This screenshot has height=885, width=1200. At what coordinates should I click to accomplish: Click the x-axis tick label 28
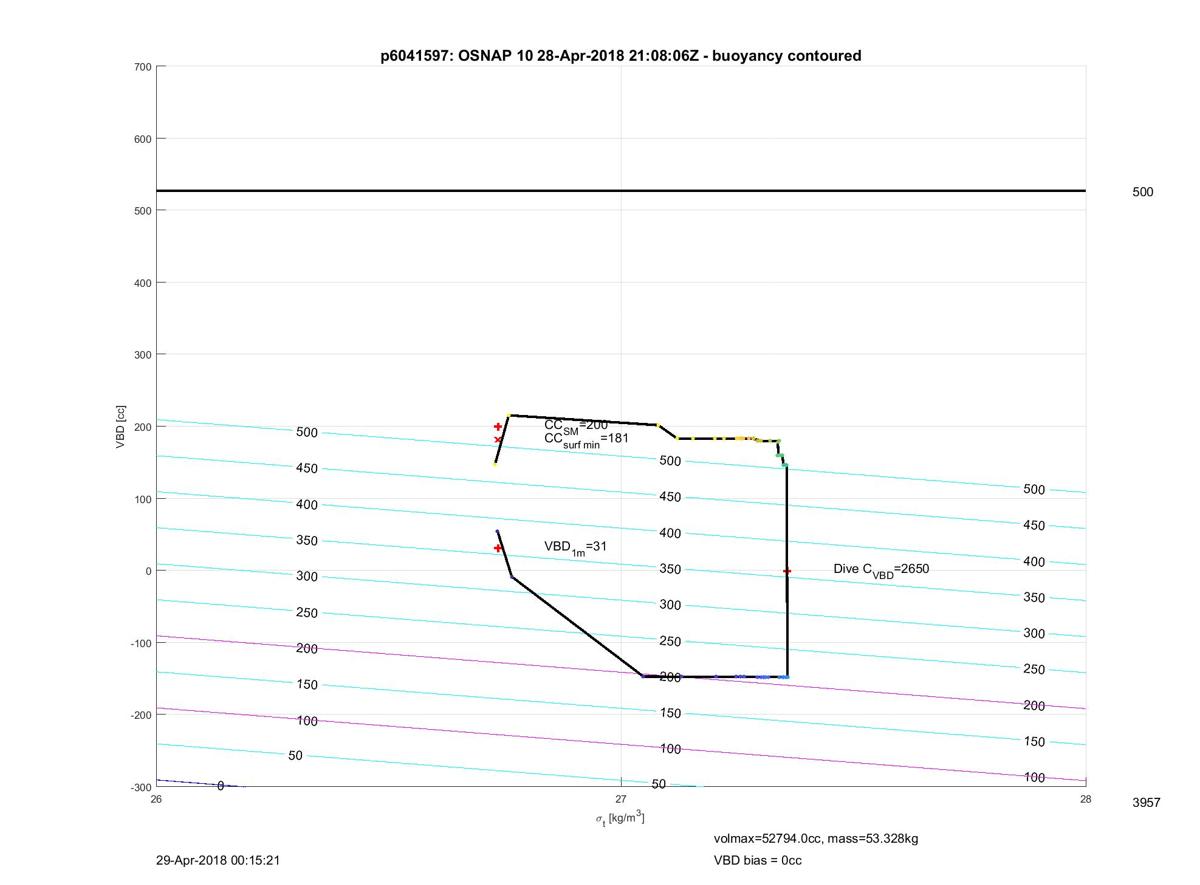pyautogui.click(x=1085, y=799)
